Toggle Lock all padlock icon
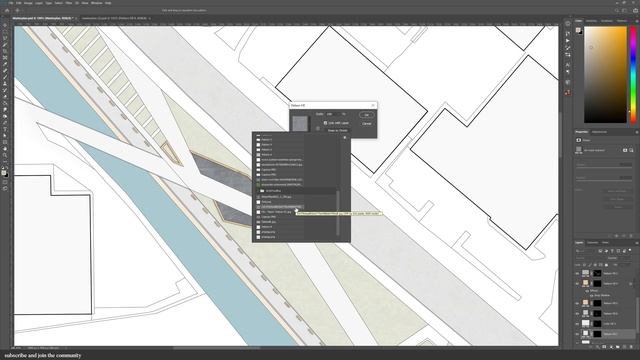Viewport: 640px width, 360px height. pos(606,265)
